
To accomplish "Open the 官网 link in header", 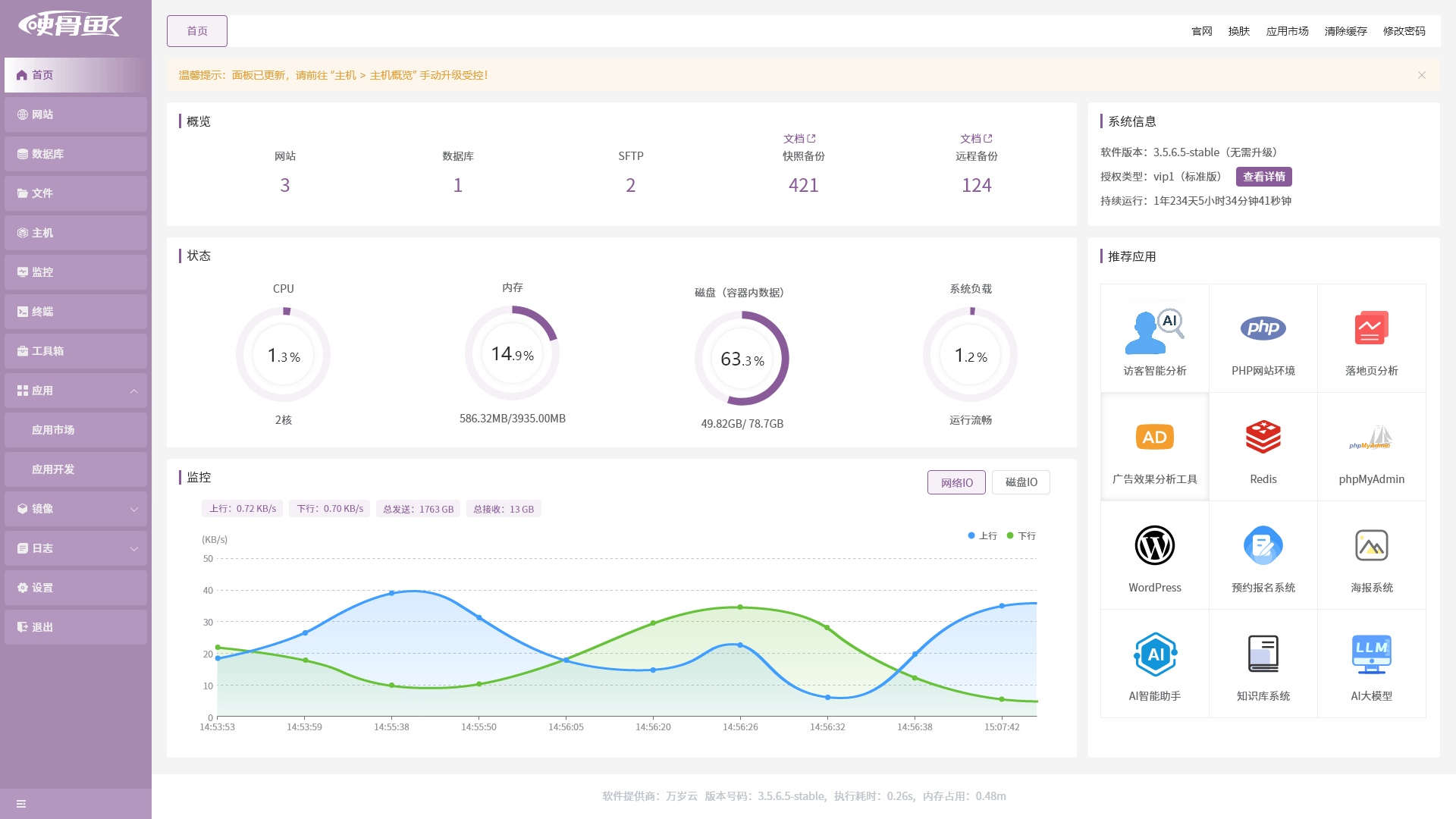I will [1202, 31].
